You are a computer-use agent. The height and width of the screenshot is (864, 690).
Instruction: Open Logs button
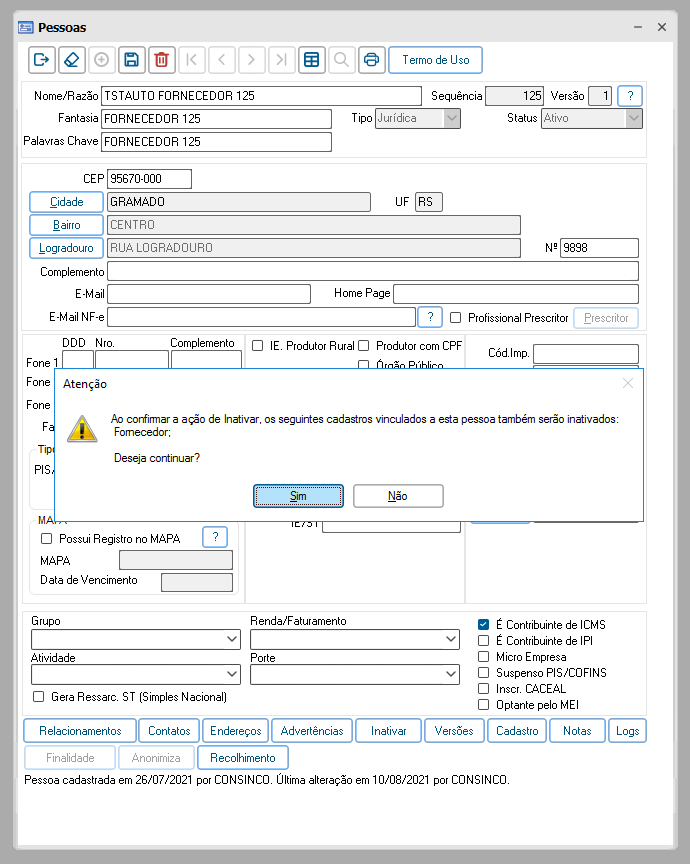coord(627,731)
